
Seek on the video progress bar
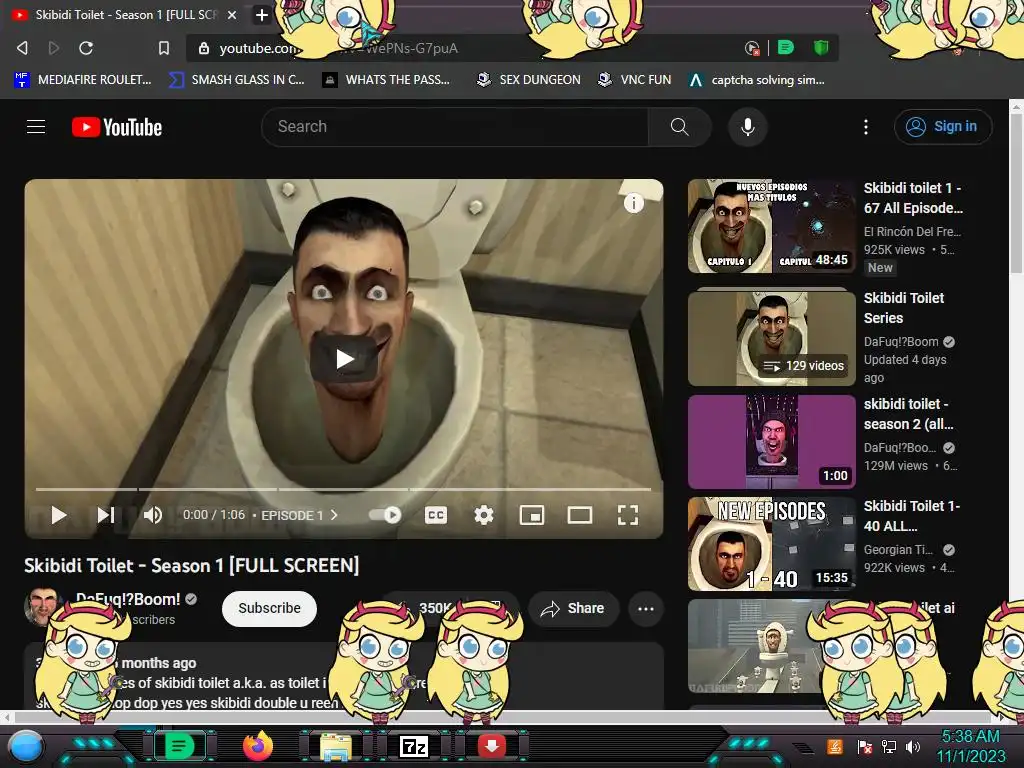click(x=344, y=488)
